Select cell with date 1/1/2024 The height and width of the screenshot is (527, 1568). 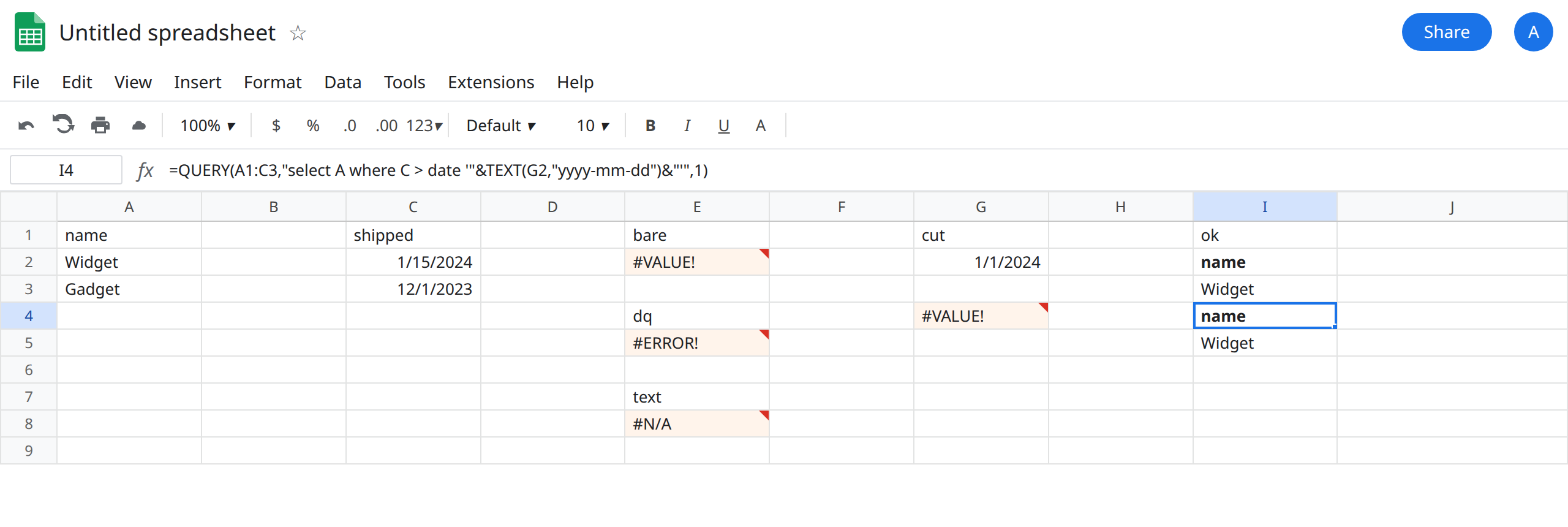tap(981, 262)
